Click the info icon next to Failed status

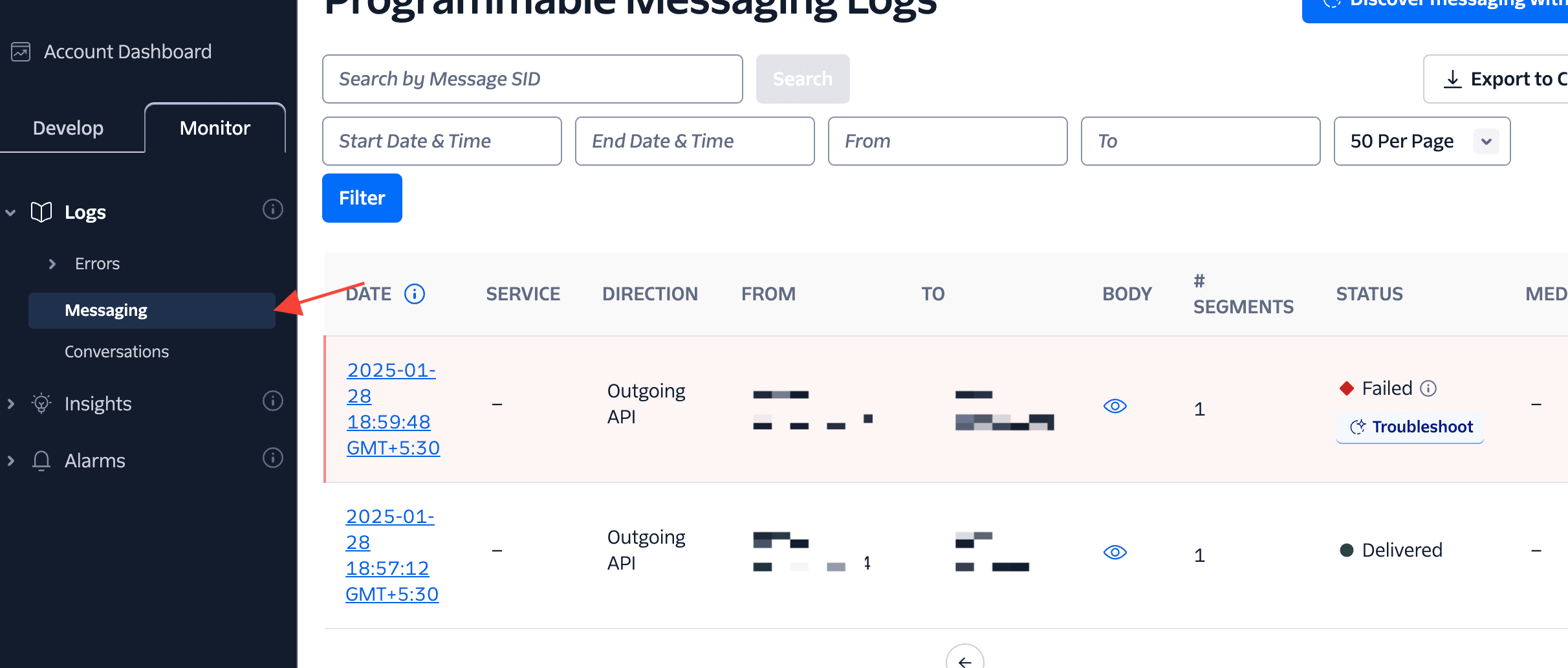point(1428,388)
